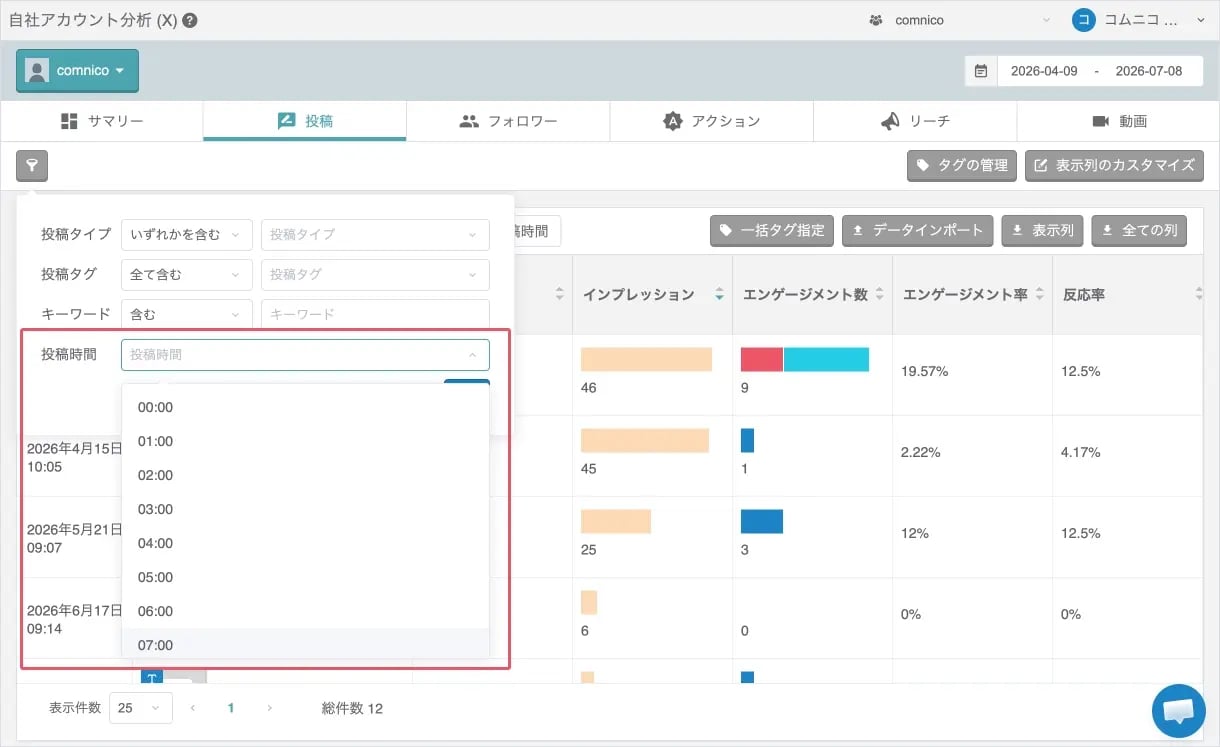Switch to リーチ tab

915,121
